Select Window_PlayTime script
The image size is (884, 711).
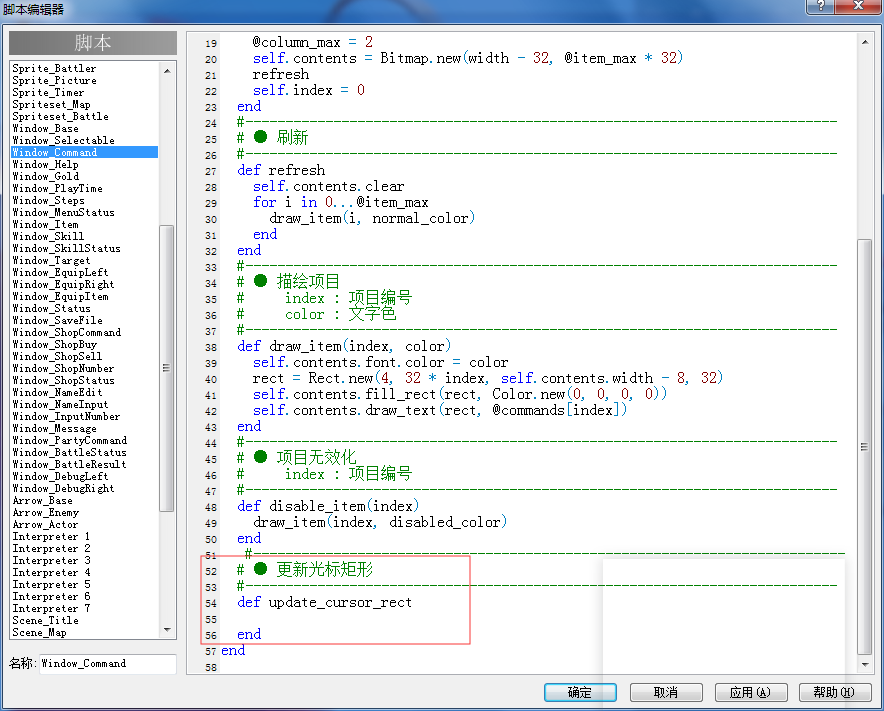(x=57, y=188)
